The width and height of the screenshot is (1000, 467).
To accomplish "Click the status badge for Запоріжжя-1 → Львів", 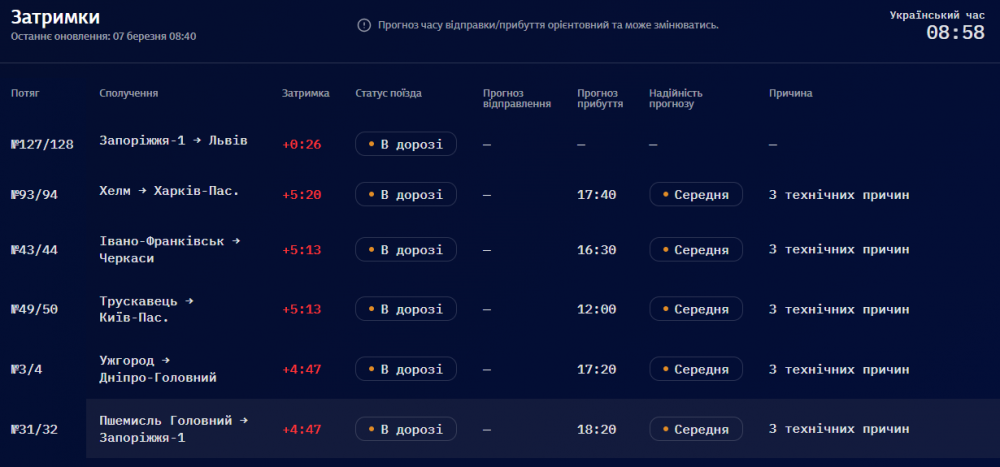I will point(406,144).
